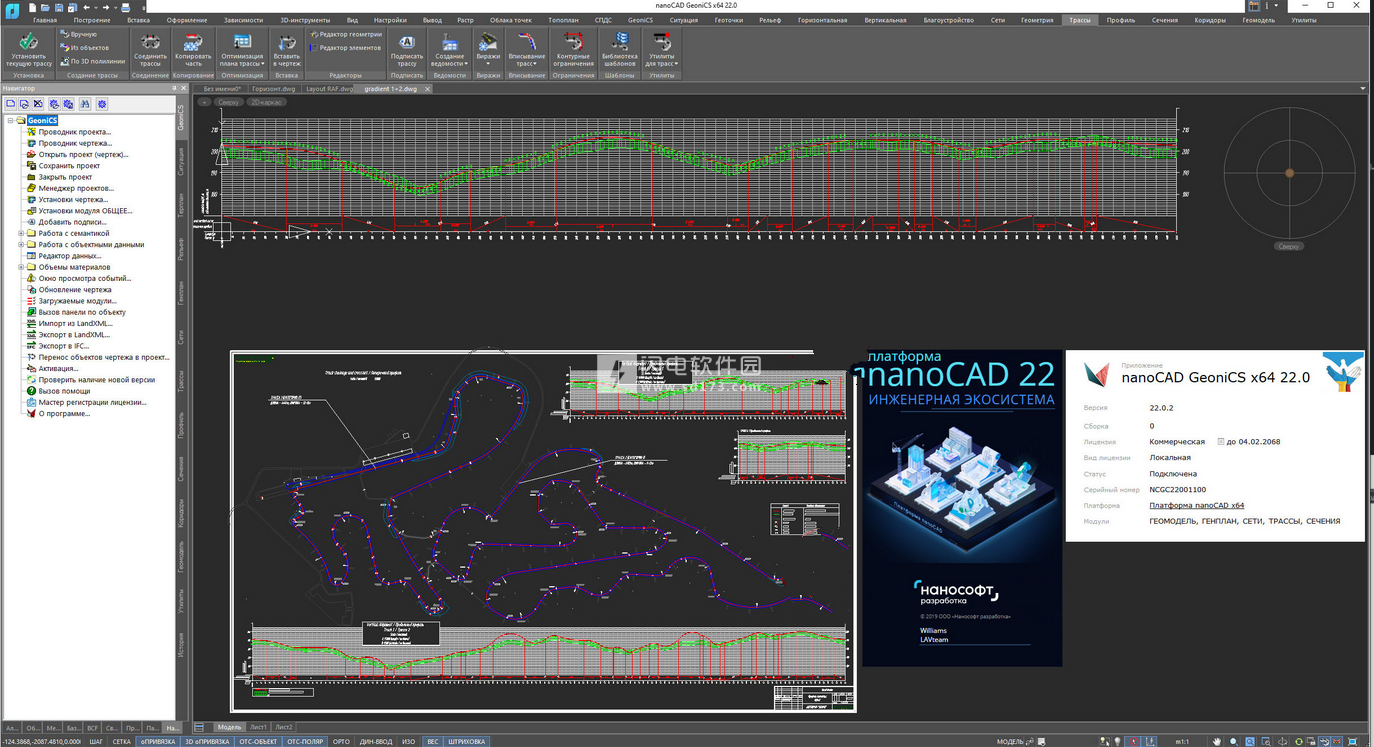This screenshot has width=1374, height=747.
Task: Click the m1:1 scale in status bar
Action: 1182,741
